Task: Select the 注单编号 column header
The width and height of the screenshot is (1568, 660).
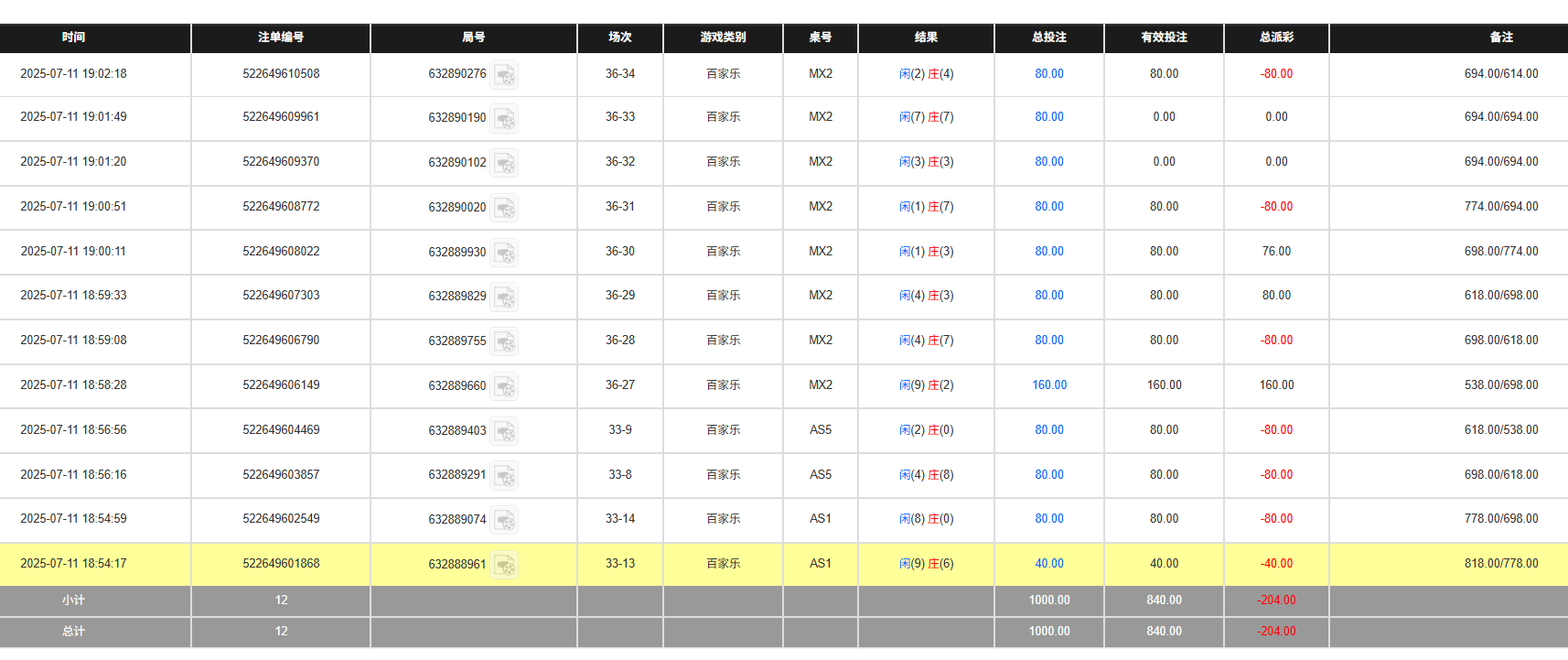Action: (281, 38)
